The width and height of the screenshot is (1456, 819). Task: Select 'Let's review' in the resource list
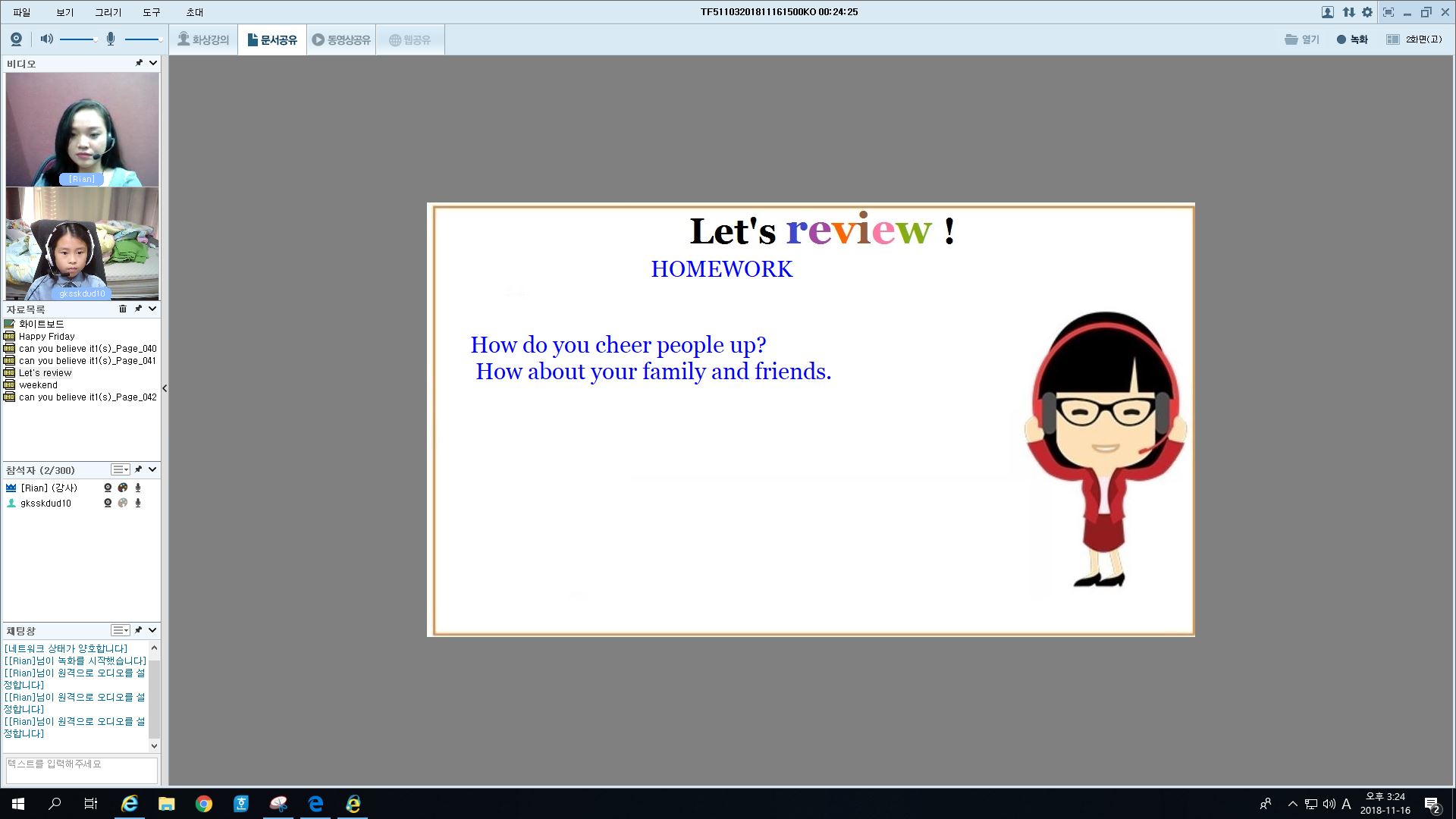[x=45, y=373]
